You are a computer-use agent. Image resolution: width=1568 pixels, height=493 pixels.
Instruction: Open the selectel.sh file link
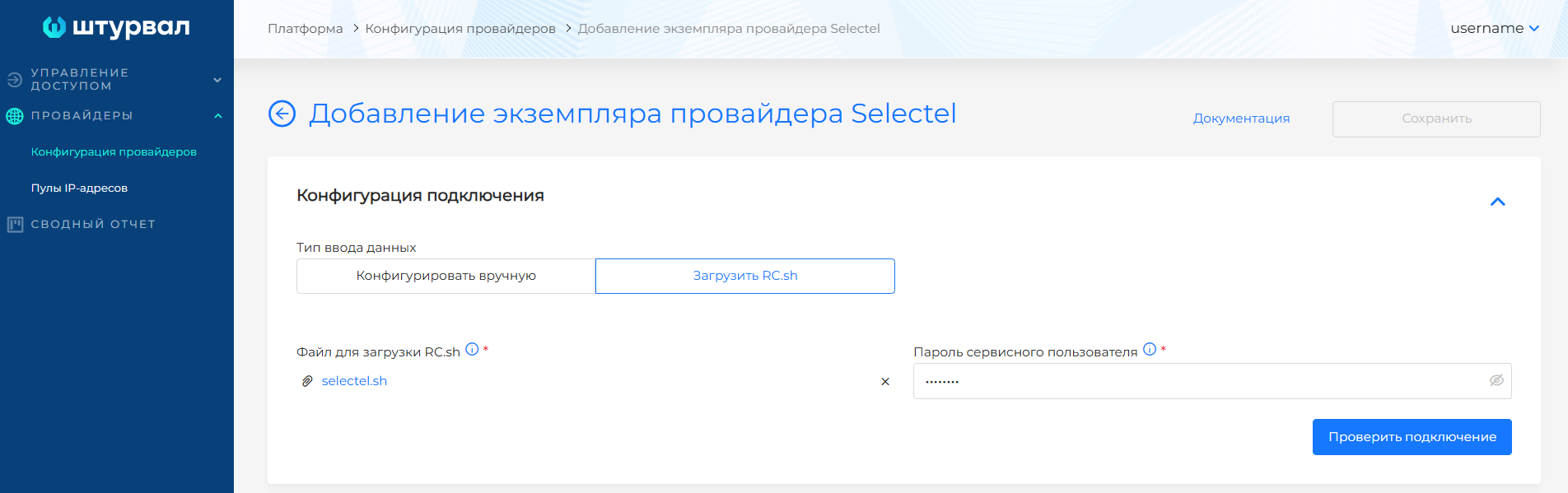coord(354,381)
